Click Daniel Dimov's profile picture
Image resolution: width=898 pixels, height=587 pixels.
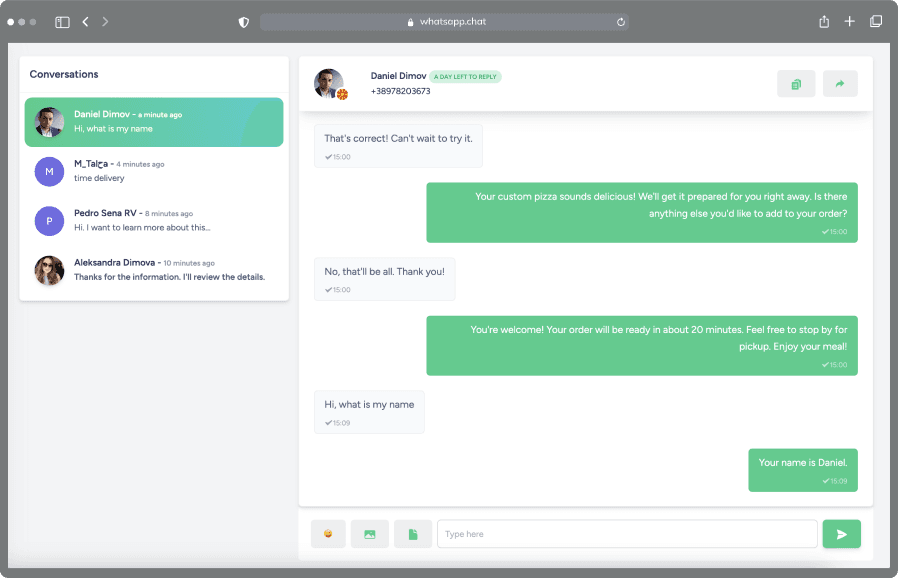coord(328,83)
